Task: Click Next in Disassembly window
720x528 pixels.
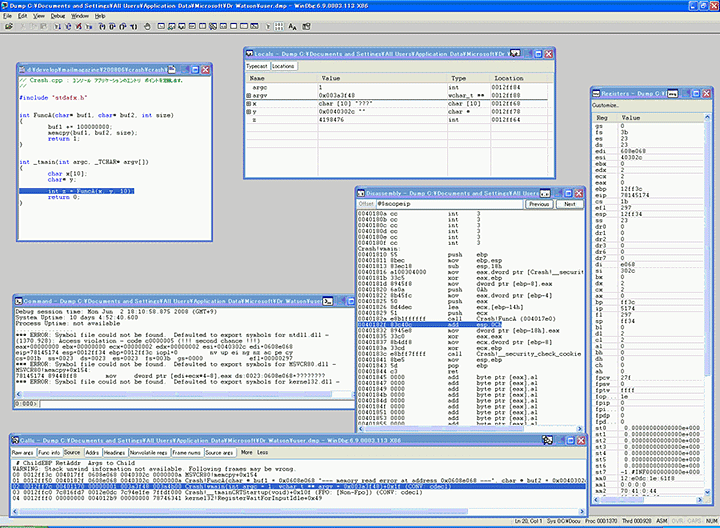Action: click(x=570, y=204)
